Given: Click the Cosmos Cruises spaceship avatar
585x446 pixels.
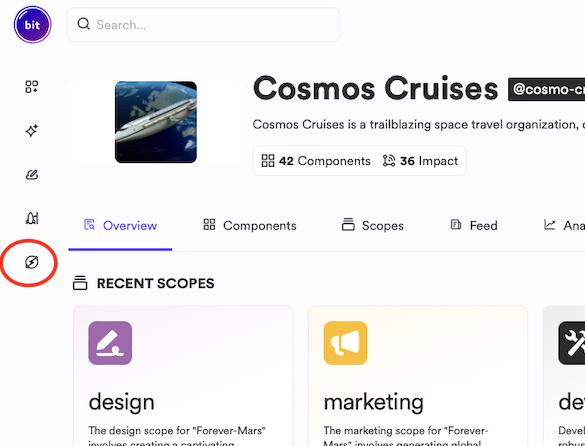Looking at the screenshot, I should point(156,122).
